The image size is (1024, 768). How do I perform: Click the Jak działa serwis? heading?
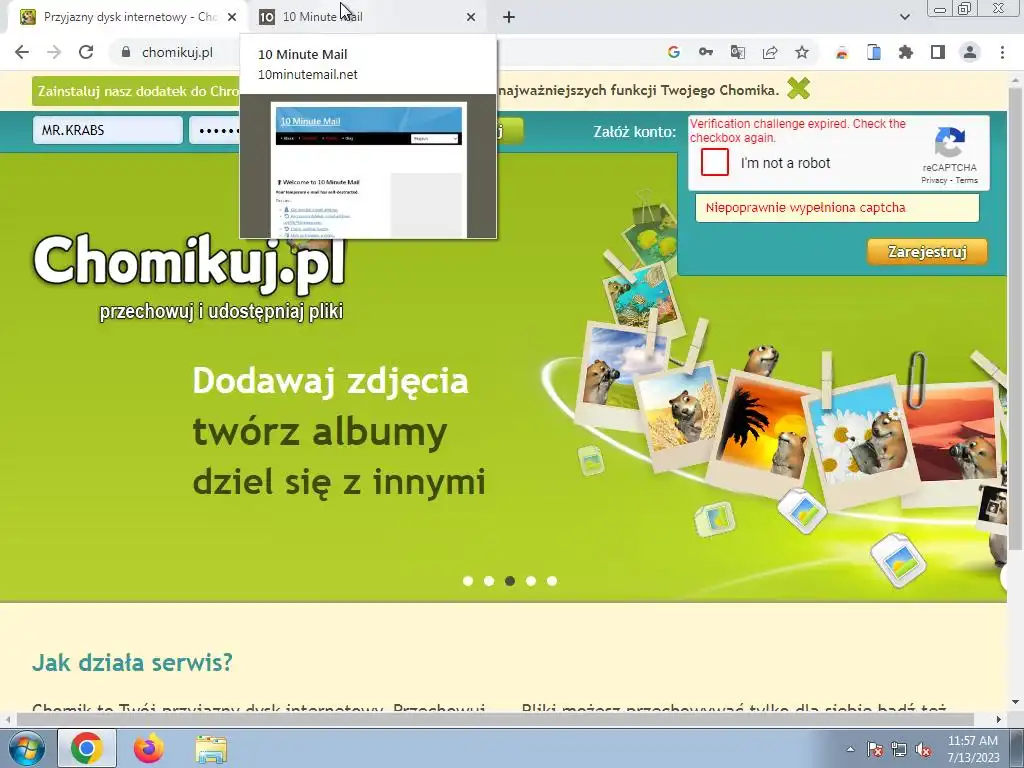(x=132, y=662)
